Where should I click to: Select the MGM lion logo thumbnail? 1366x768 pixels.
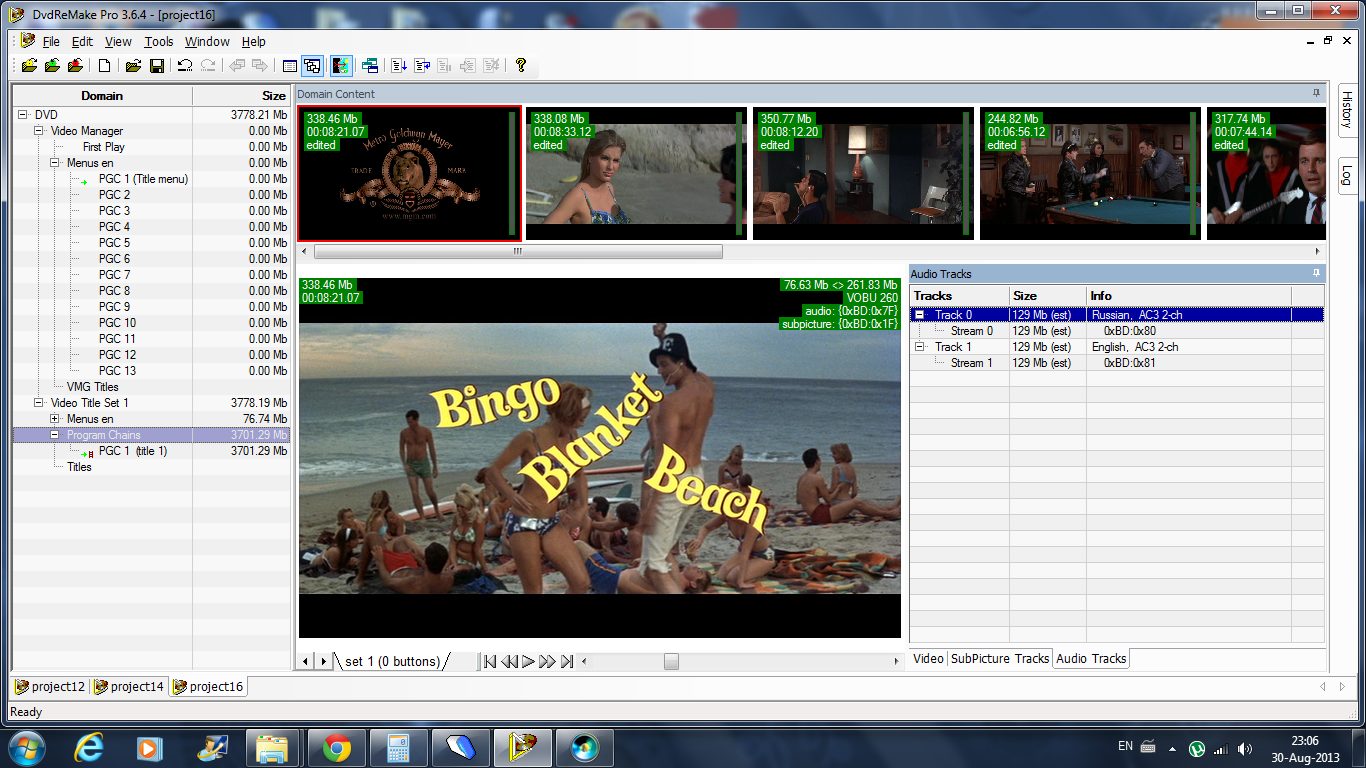click(409, 173)
